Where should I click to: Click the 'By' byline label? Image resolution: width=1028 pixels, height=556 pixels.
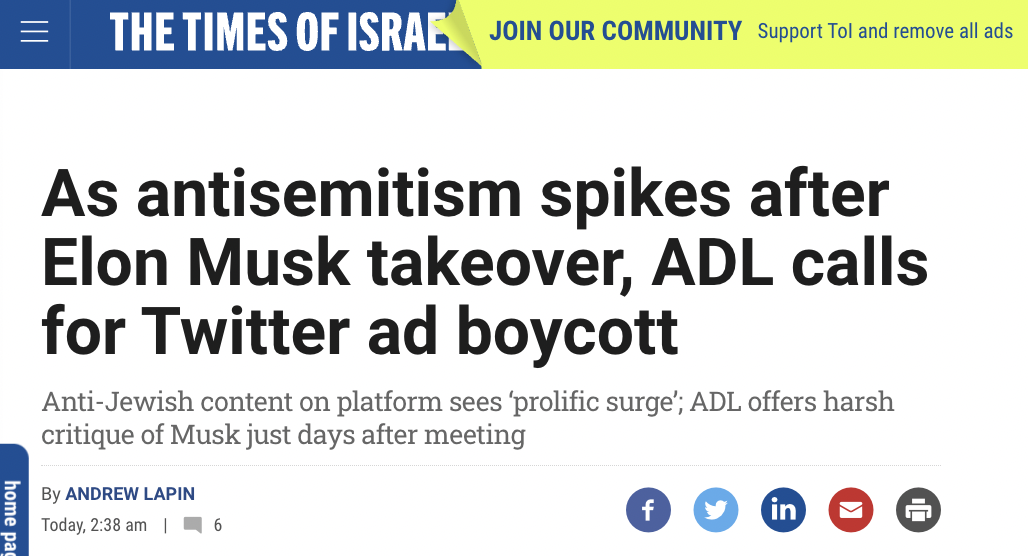[x=51, y=494]
